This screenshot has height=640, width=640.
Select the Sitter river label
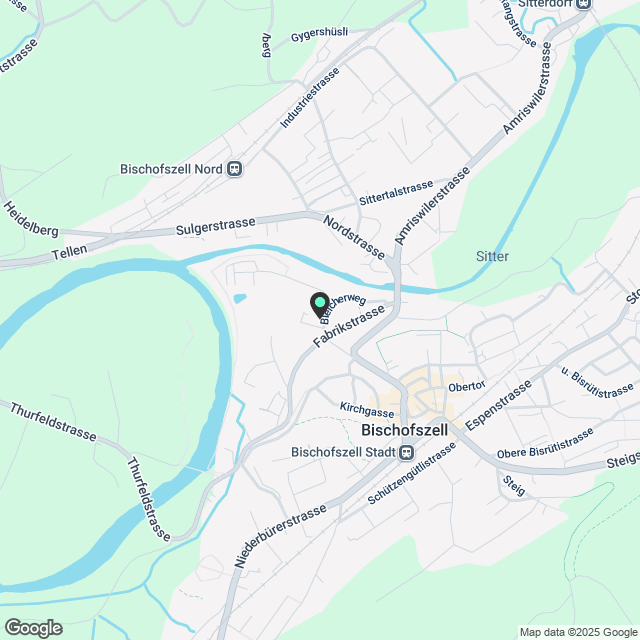pyautogui.click(x=492, y=256)
